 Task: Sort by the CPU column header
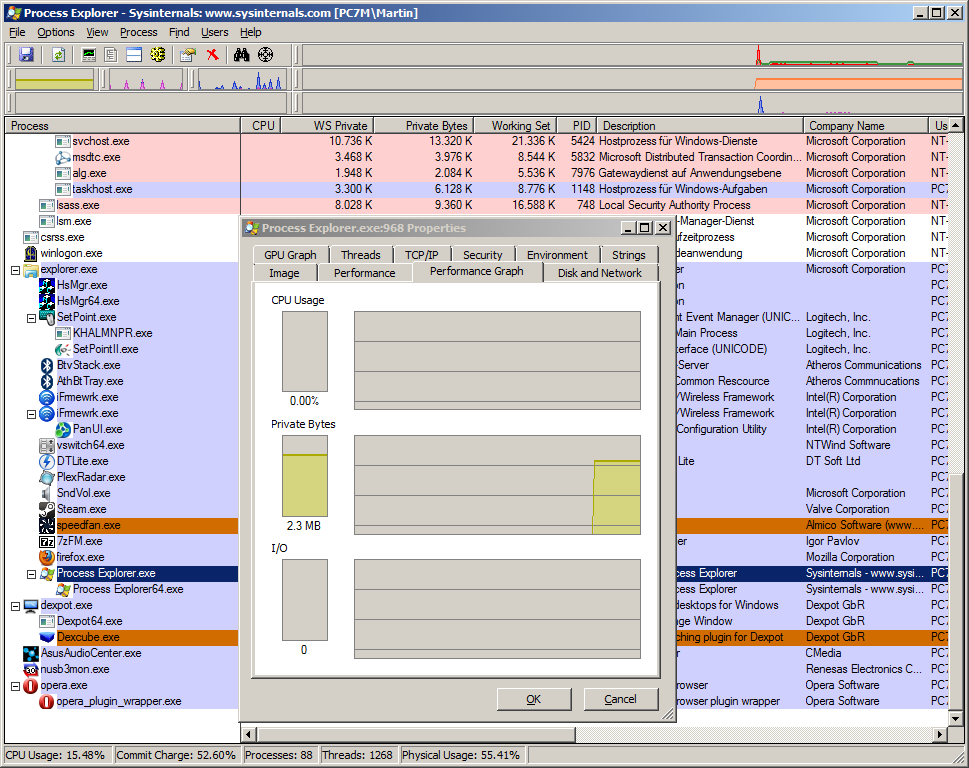pyautogui.click(x=262, y=125)
